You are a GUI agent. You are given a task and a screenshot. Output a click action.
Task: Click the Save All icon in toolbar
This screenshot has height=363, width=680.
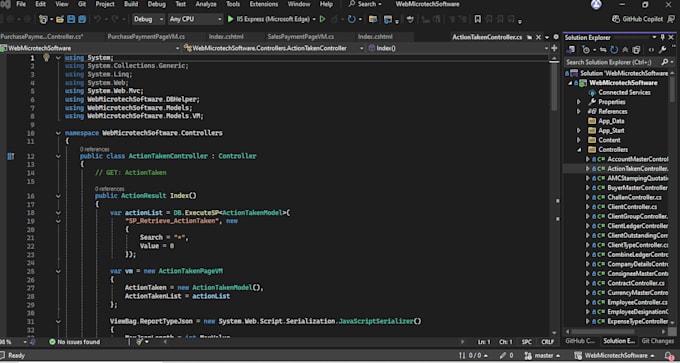tap(82, 19)
